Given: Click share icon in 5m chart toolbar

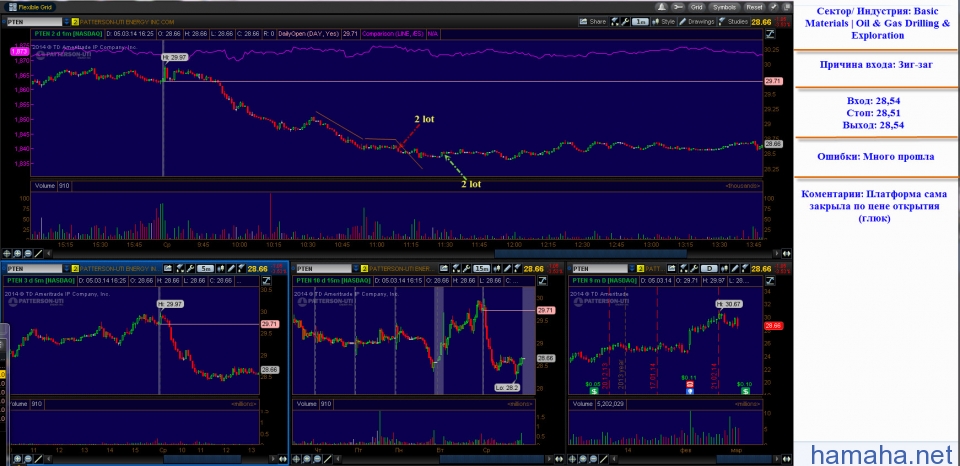Looking at the screenshot, I should (x=168, y=268).
